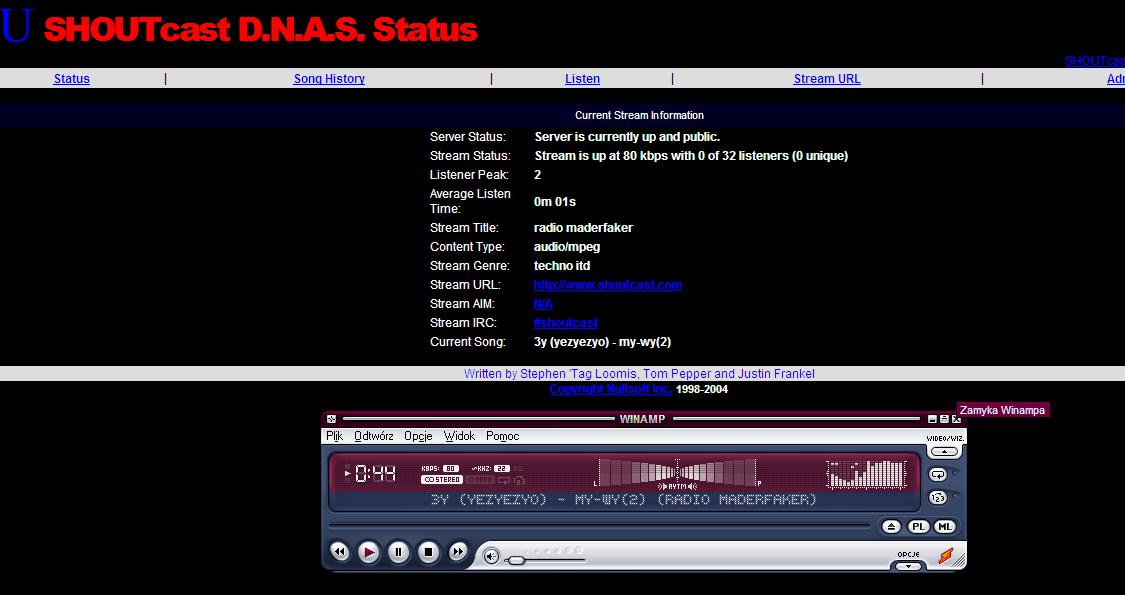Mute audio via the speaker icon
The image size is (1125, 595).
491,556
